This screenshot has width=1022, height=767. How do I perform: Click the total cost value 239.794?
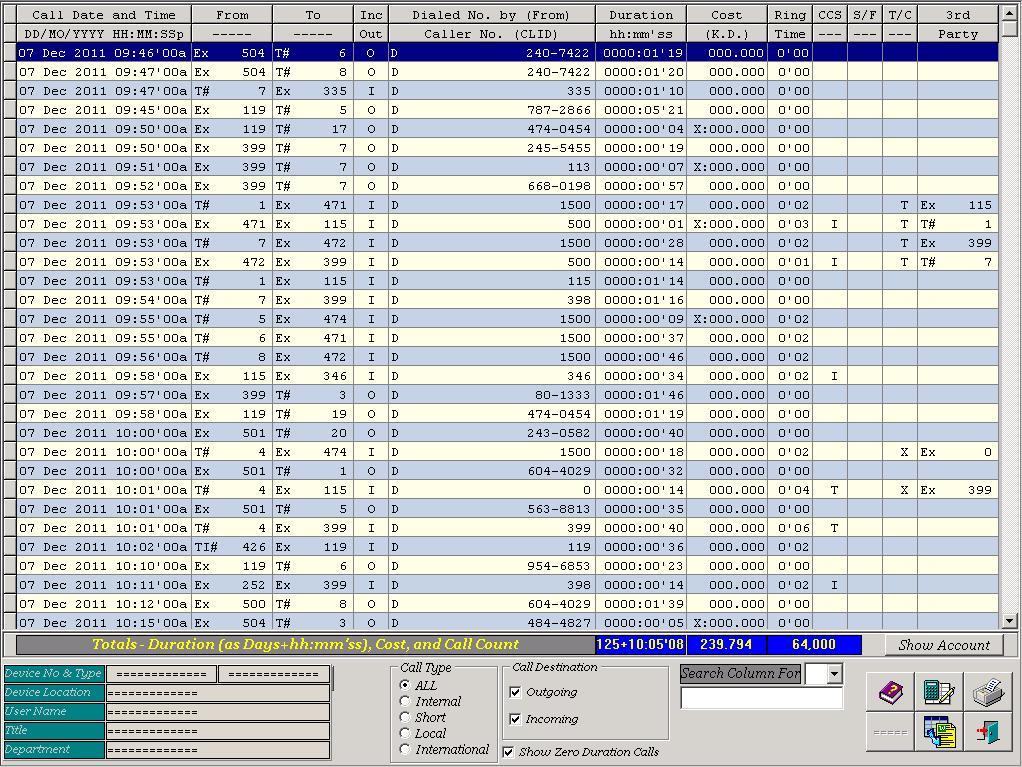[x=726, y=644]
